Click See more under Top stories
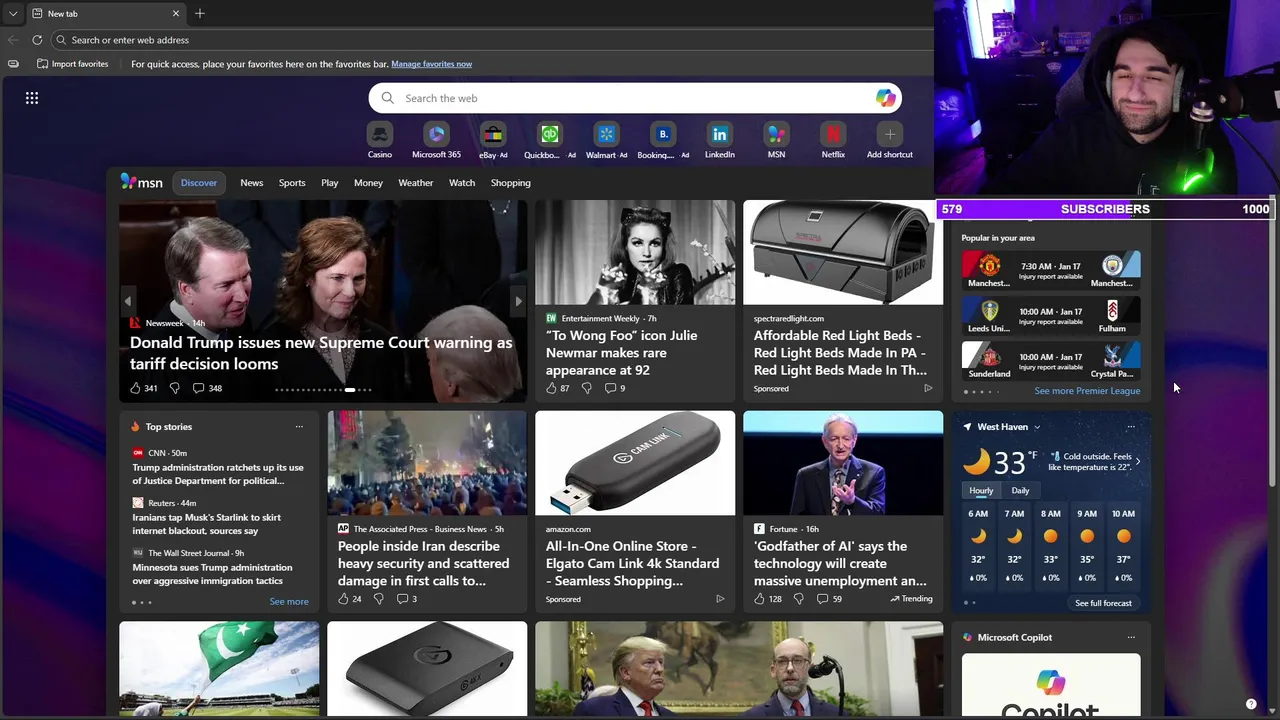Image resolution: width=1280 pixels, height=720 pixels. (x=289, y=602)
